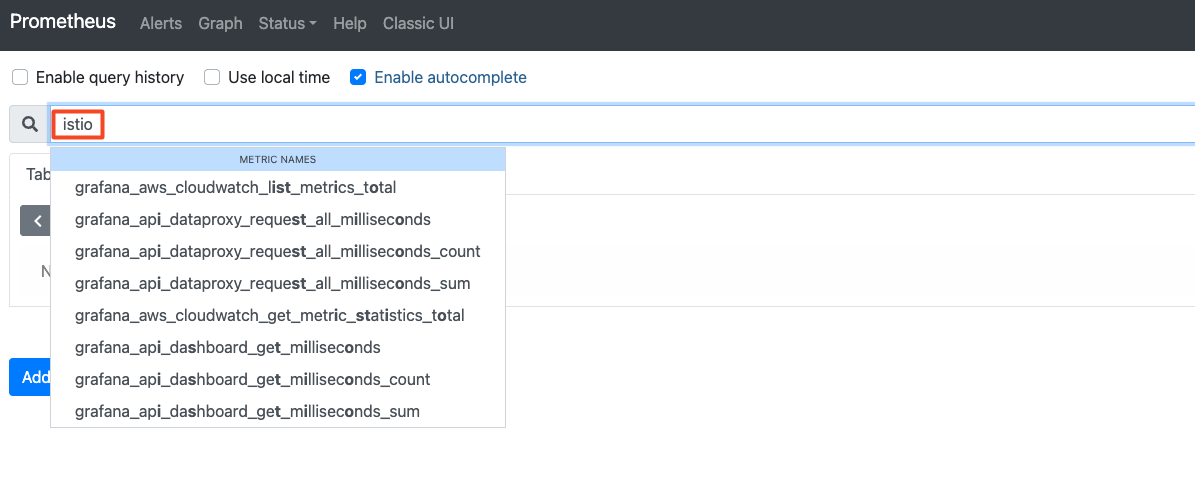Disable the Enable autocomplete checkbox

358,77
